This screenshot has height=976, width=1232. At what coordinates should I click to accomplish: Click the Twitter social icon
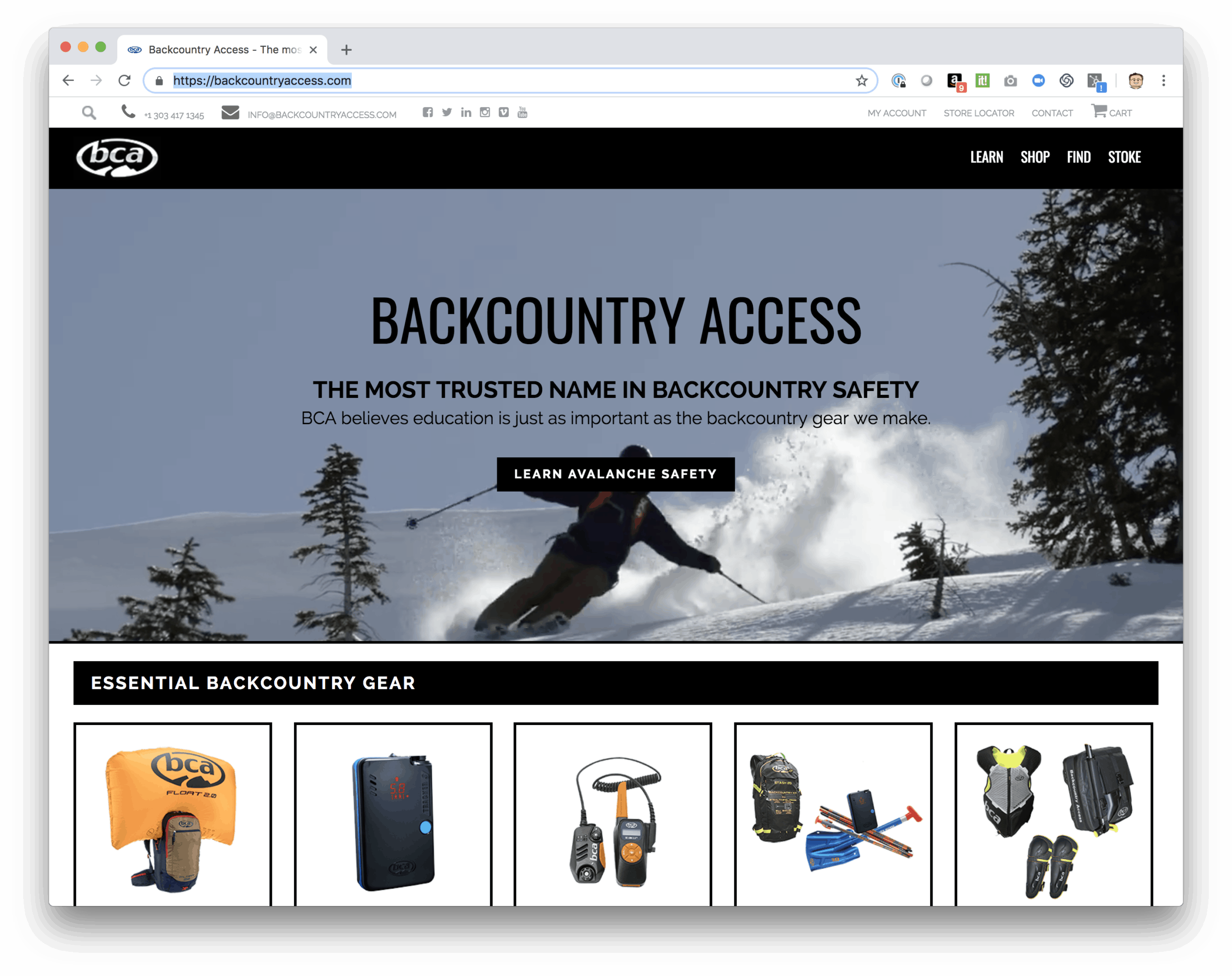[448, 113]
